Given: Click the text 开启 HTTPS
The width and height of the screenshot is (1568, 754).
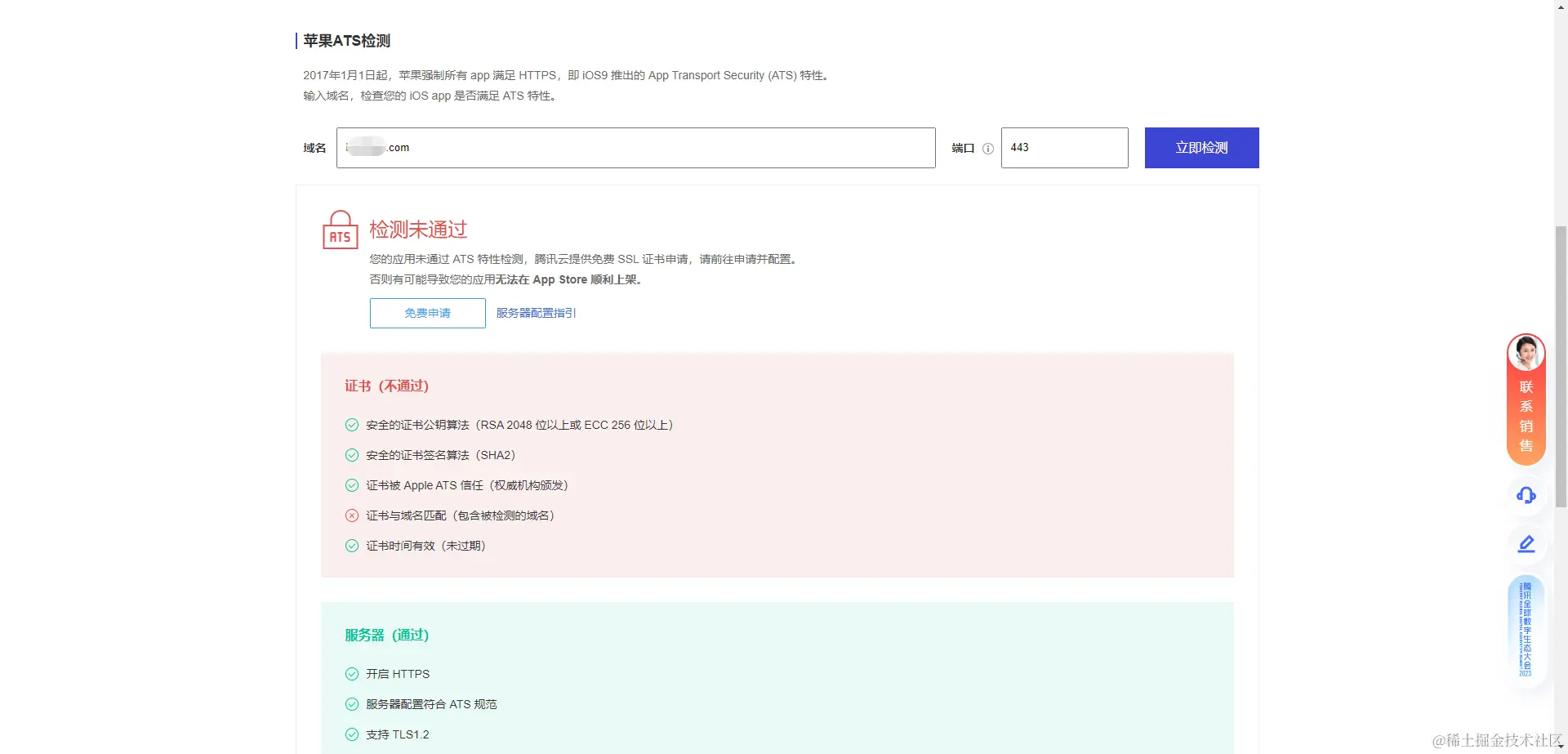Looking at the screenshot, I should coord(398,674).
